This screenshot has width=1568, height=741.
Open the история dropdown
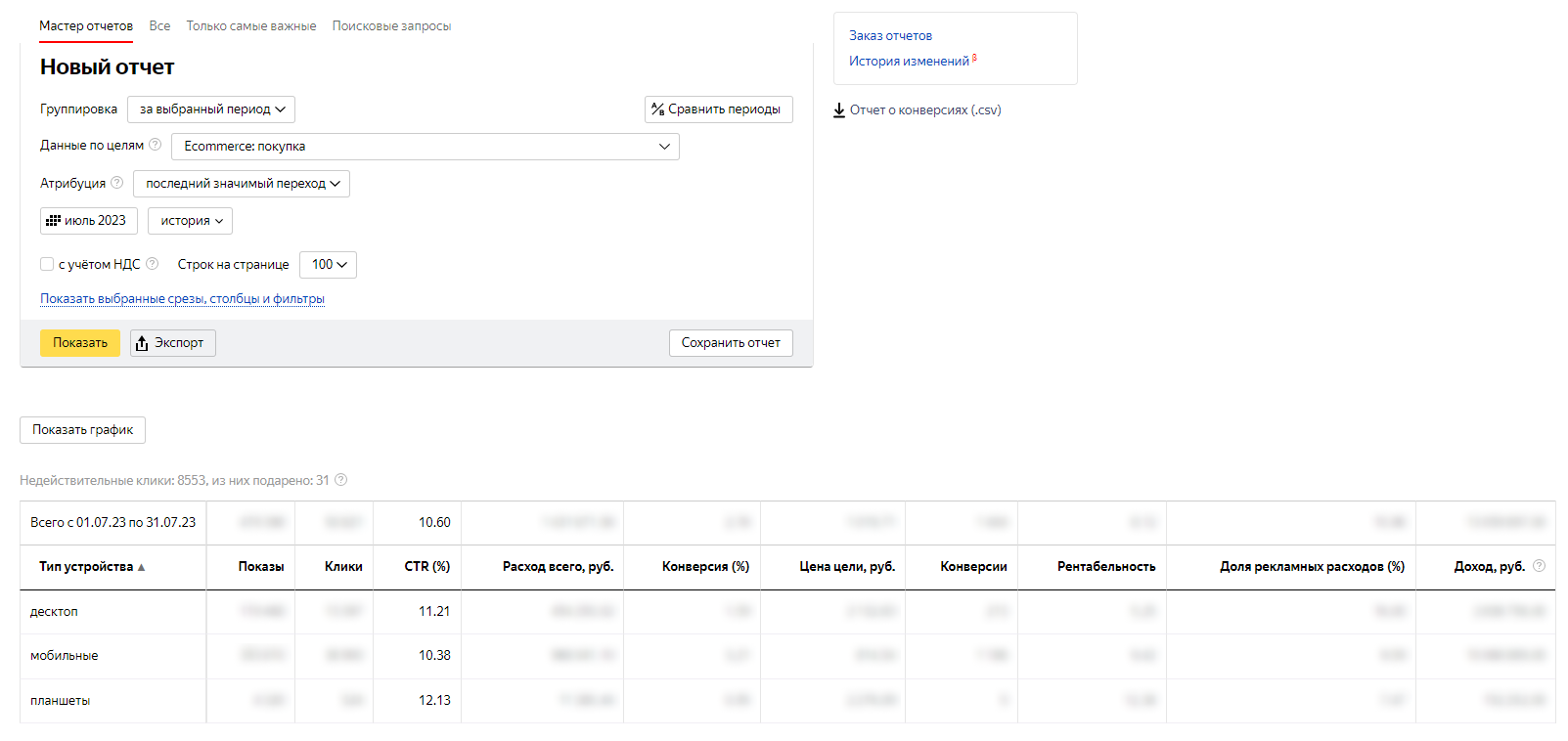tap(190, 221)
